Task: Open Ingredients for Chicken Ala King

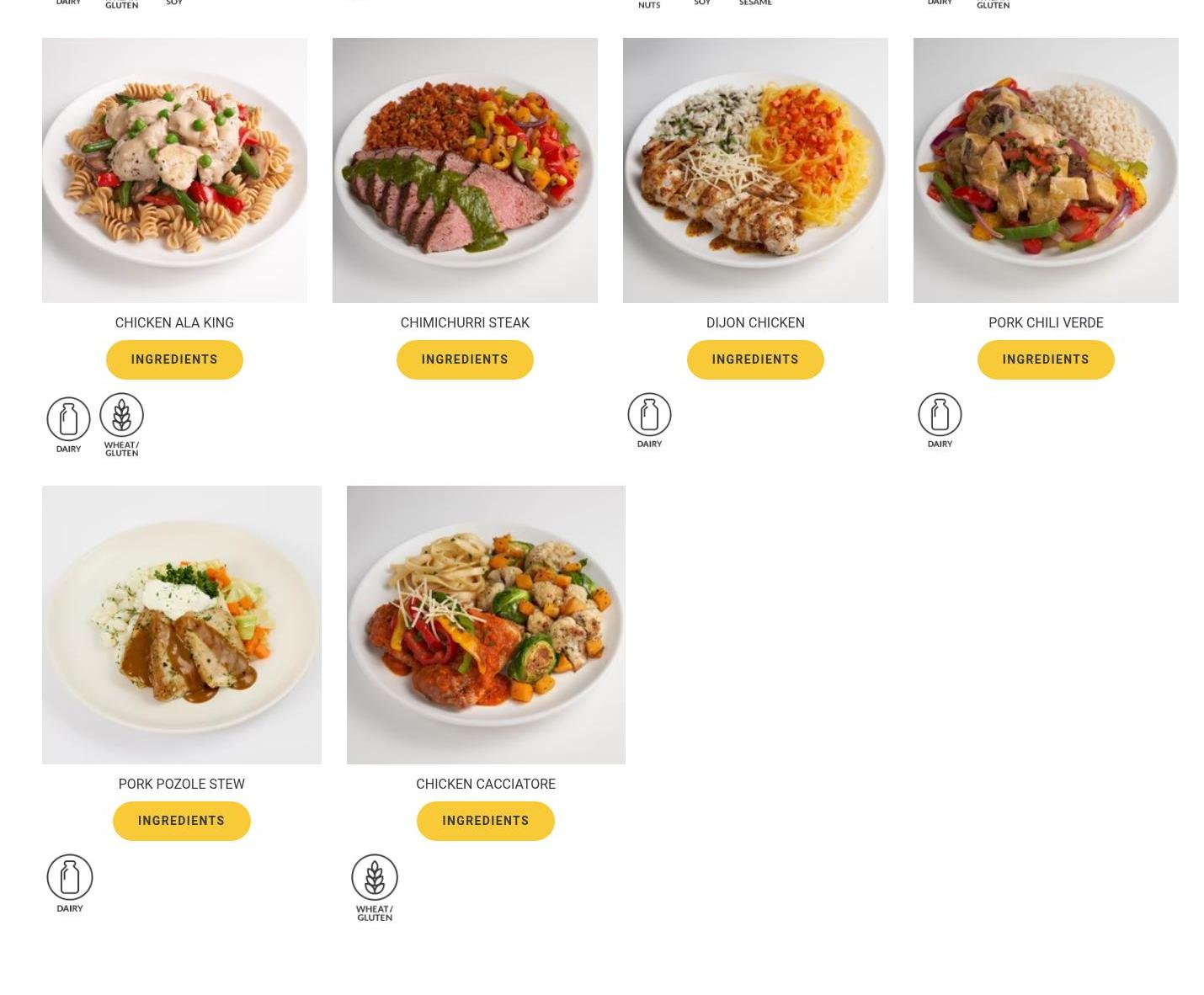Action: [174, 359]
